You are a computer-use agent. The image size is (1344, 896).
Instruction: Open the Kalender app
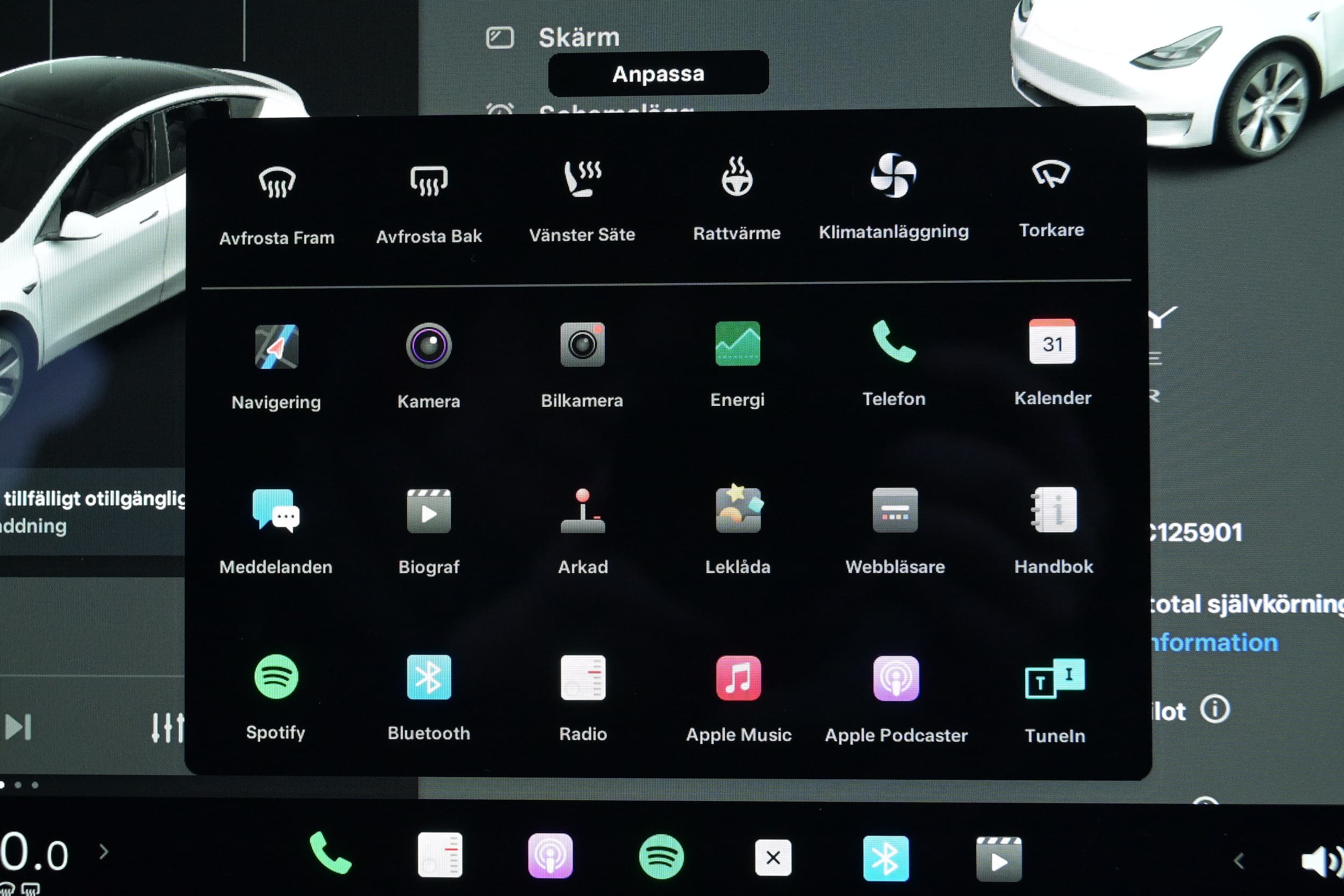click(x=1053, y=362)
